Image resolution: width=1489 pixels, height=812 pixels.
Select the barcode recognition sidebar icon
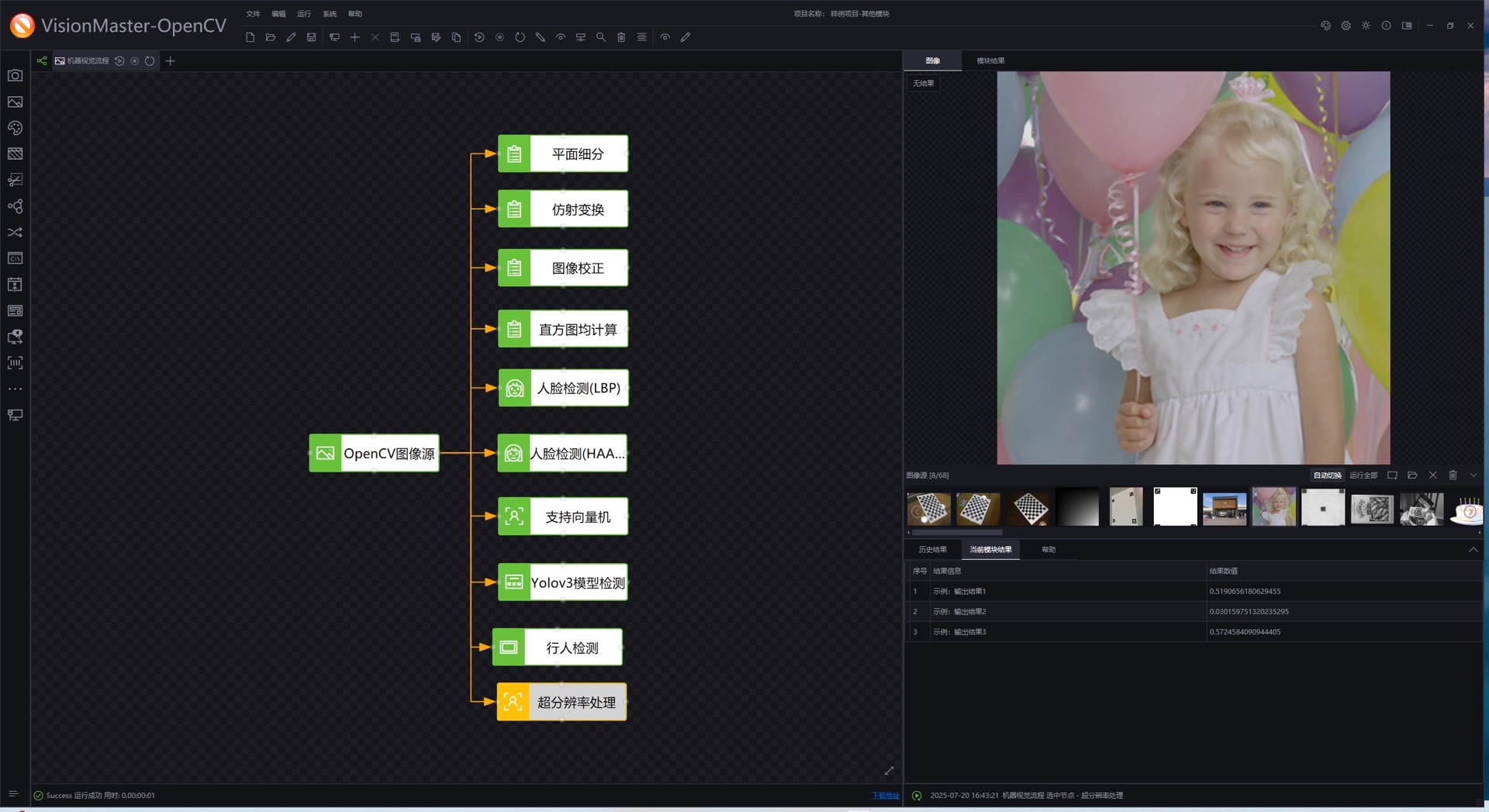pos(15,363)
